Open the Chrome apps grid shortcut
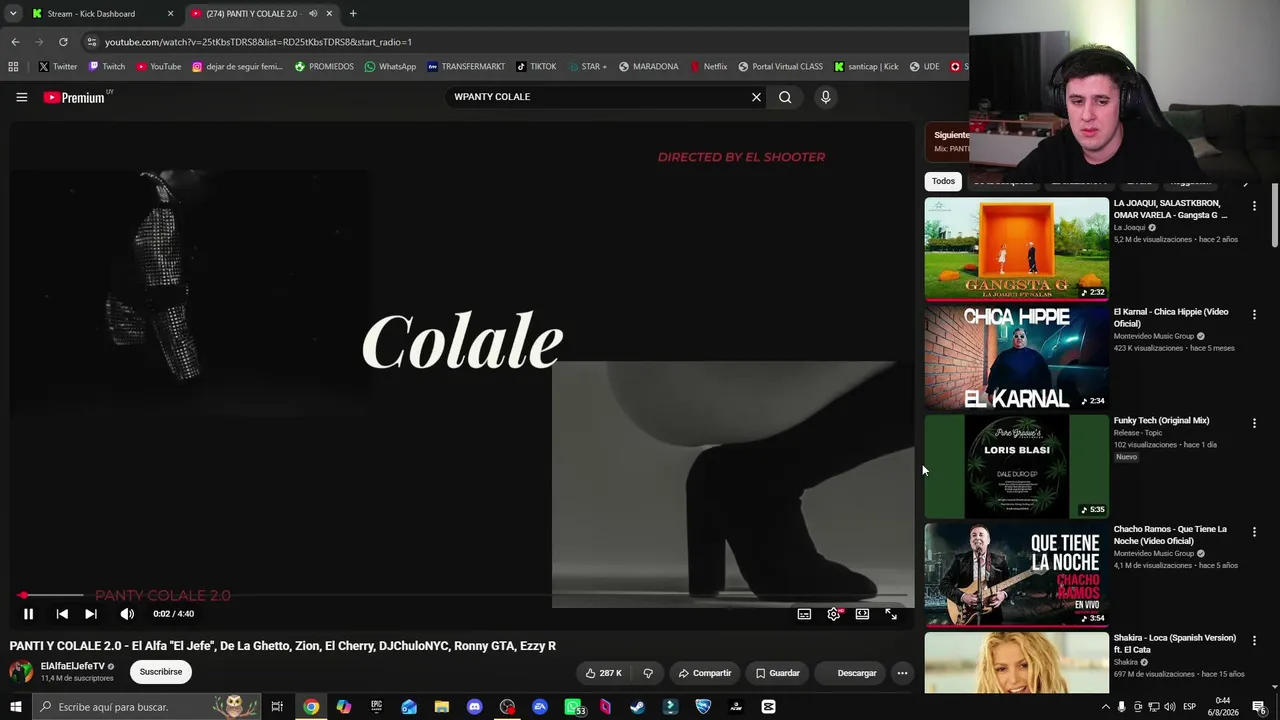The height and width of the screenshot is (720, 1280). tap(13, 67)
